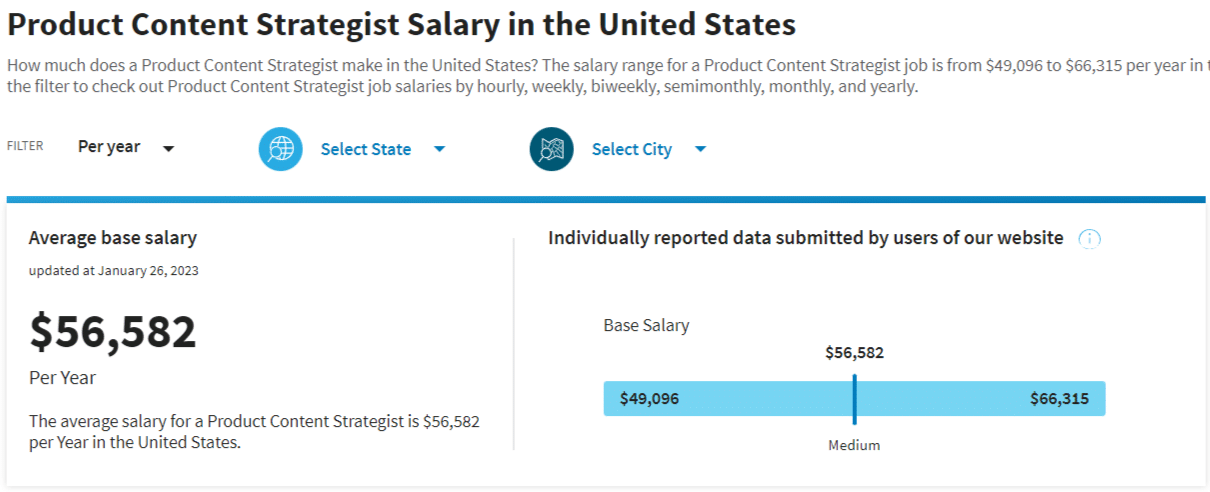
Task: Click the $66,315 maximum on salary bar
Action: [x=1059, y=399]
